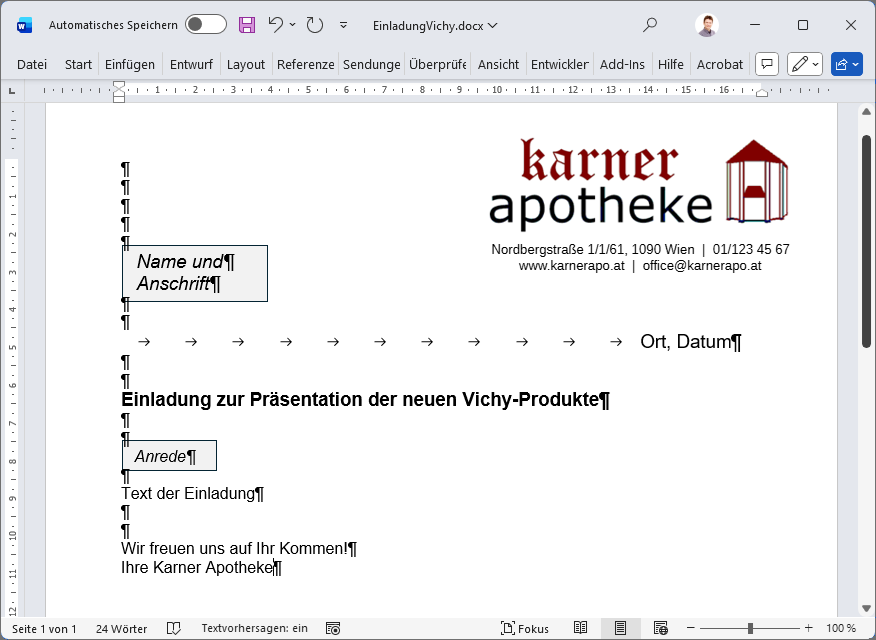
Task: Switch to Read Mode view icon
Action: tap(580, 628)
